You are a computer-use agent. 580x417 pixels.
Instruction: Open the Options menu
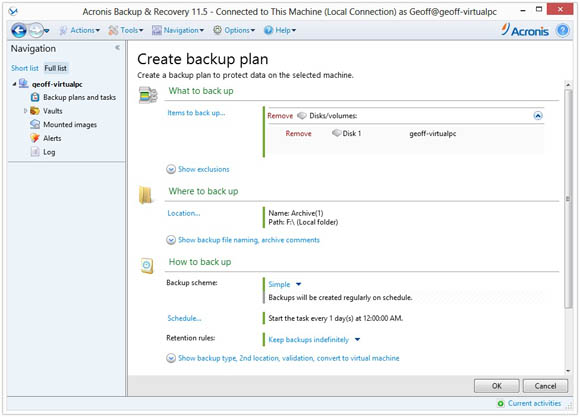point(239,30)
